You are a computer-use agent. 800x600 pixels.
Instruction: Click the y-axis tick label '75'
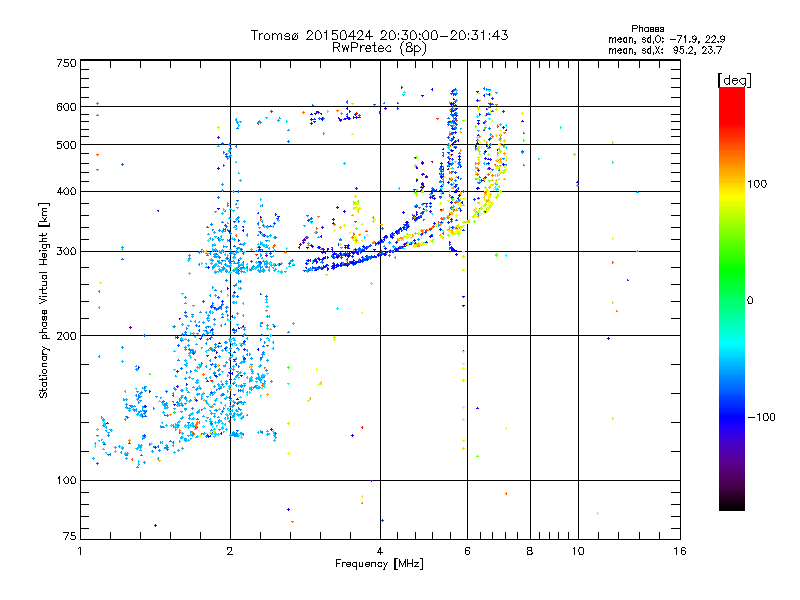tap(70, 536)
